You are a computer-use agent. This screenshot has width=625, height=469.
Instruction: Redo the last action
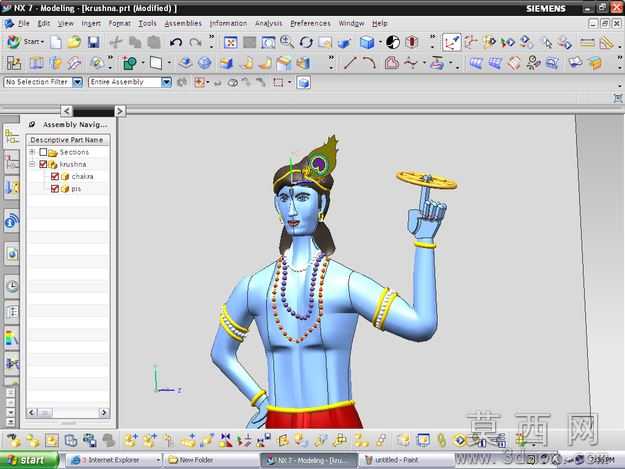pyautogui.click(x=195, y=42)
